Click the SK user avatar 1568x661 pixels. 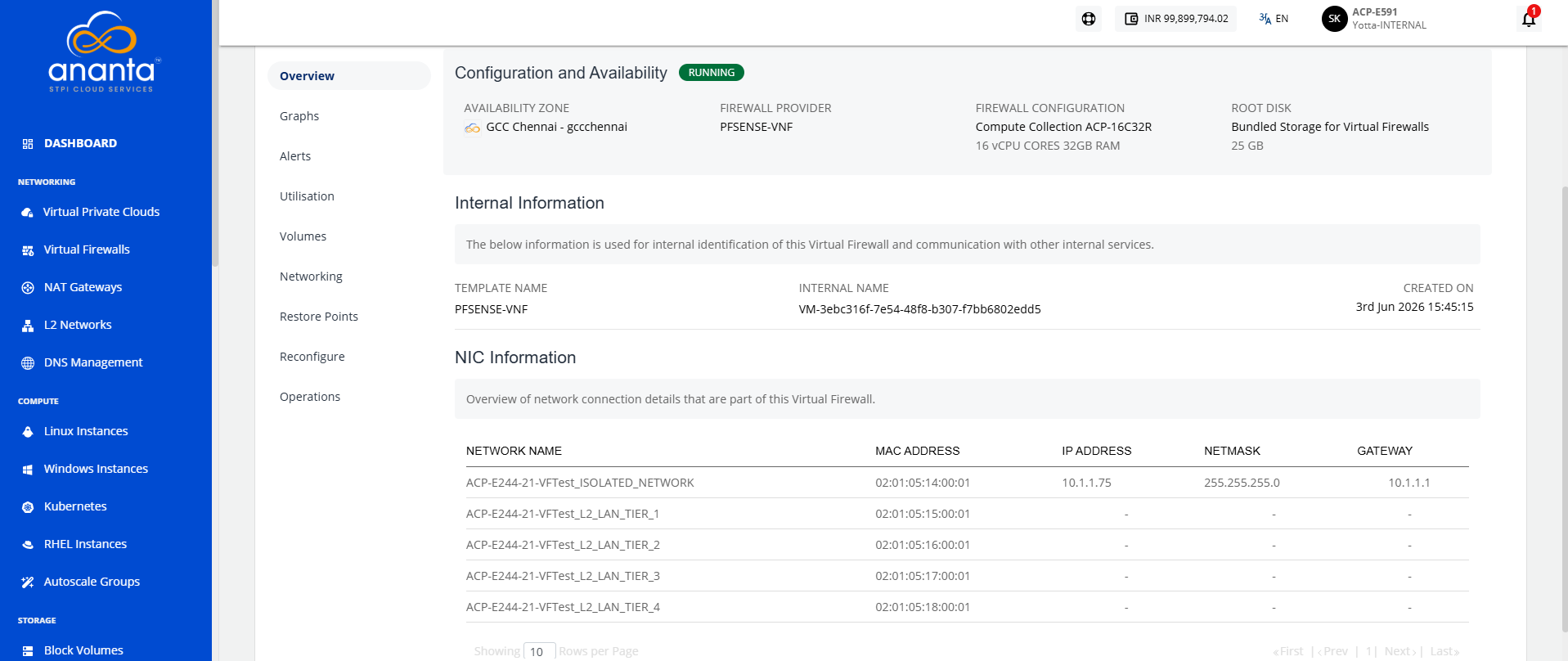click(x=1334, y=19)
